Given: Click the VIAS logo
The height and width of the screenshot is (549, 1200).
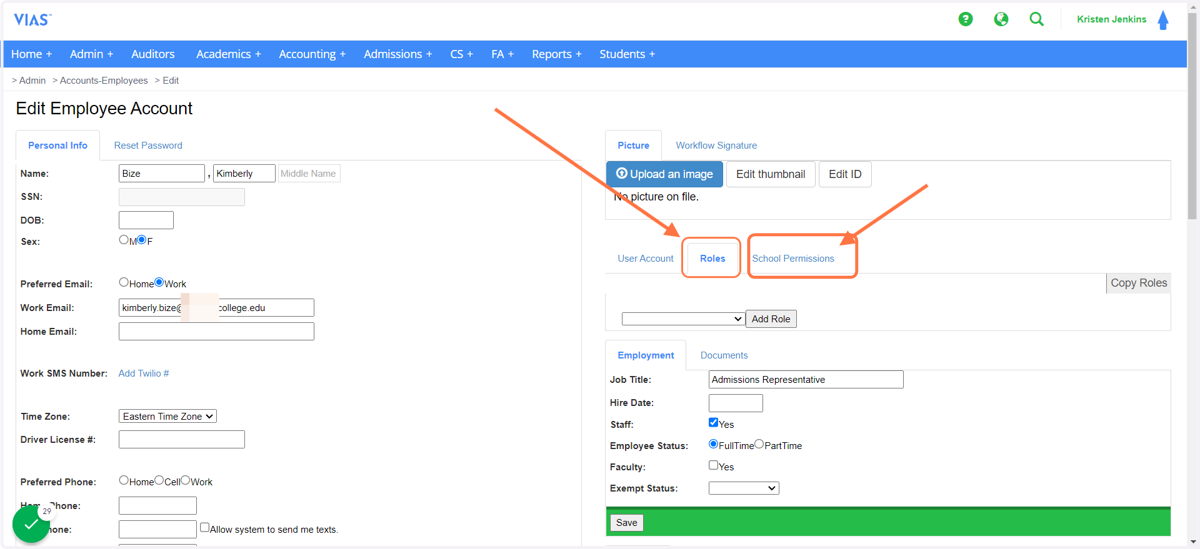Looking at the screenshot, I should coord(32,20).
